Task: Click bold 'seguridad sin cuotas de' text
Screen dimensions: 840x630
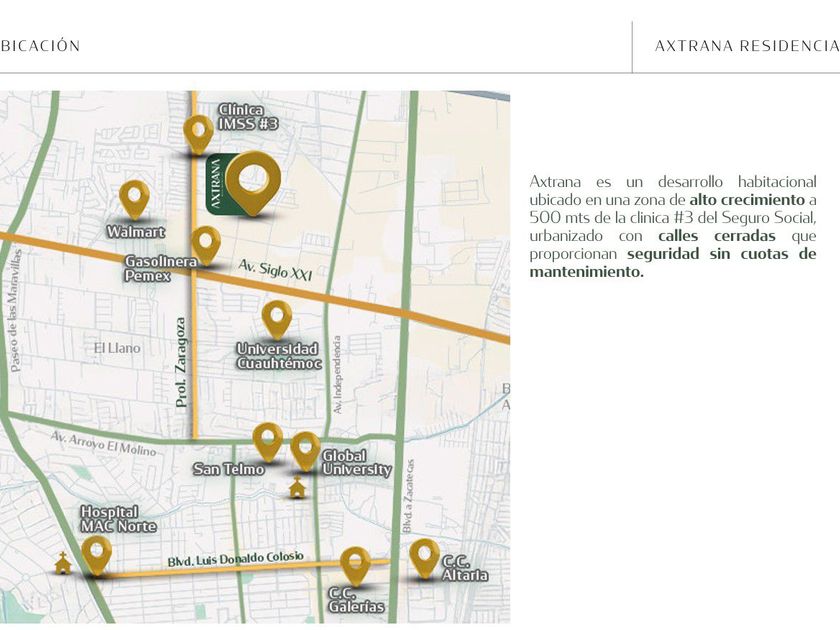Action: point(722,254)
